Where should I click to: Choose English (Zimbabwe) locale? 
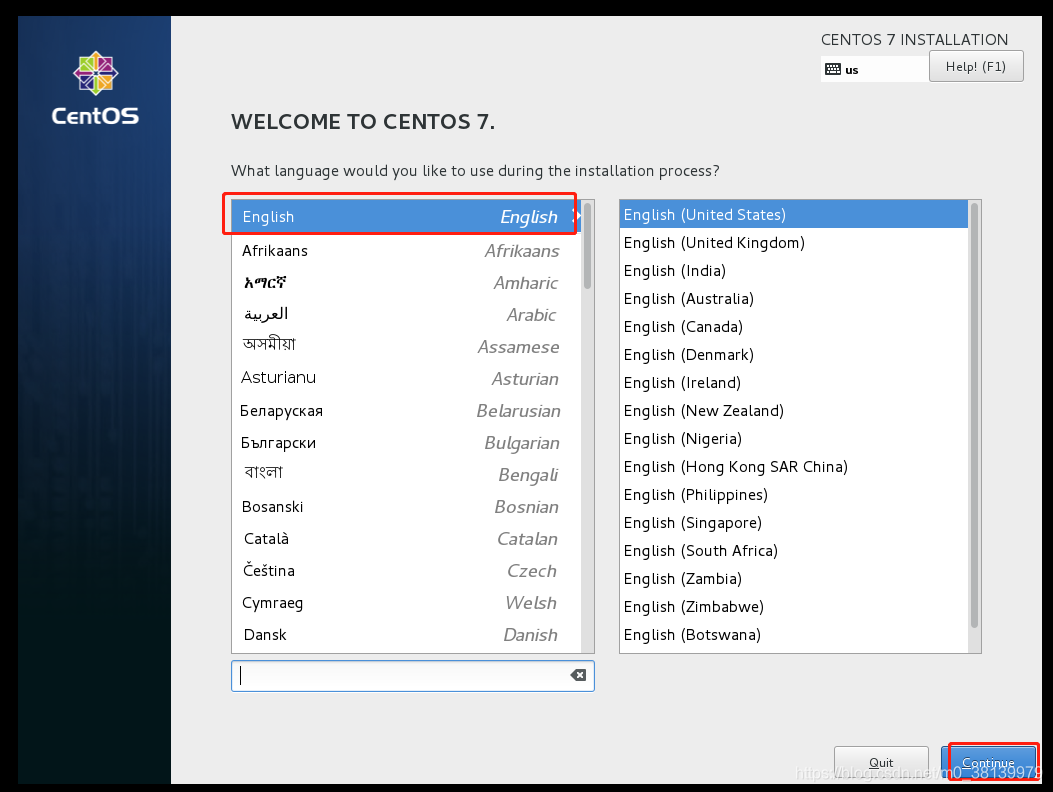pos(794,607)
